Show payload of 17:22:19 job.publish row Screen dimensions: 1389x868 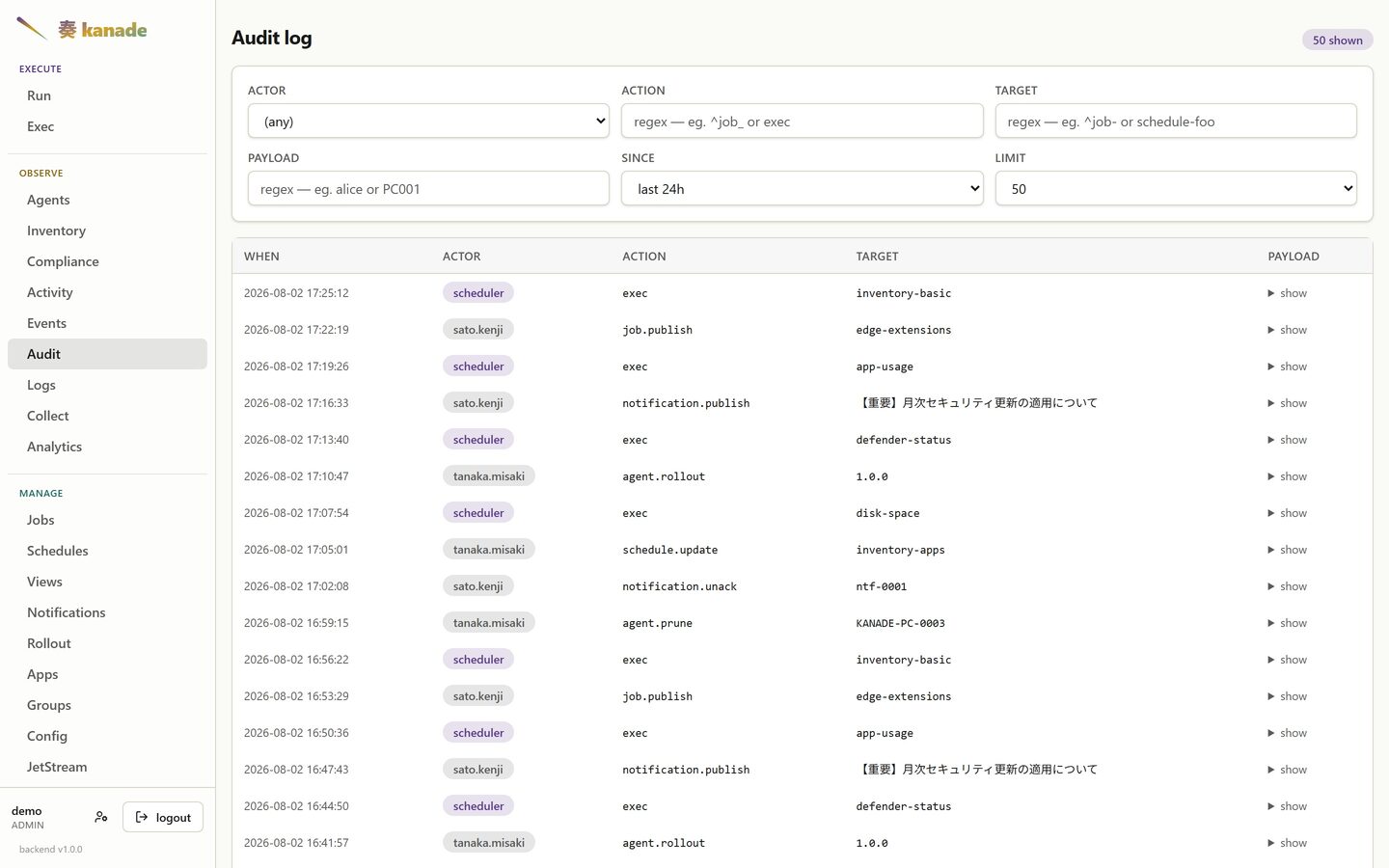[x=1288, y=330]
